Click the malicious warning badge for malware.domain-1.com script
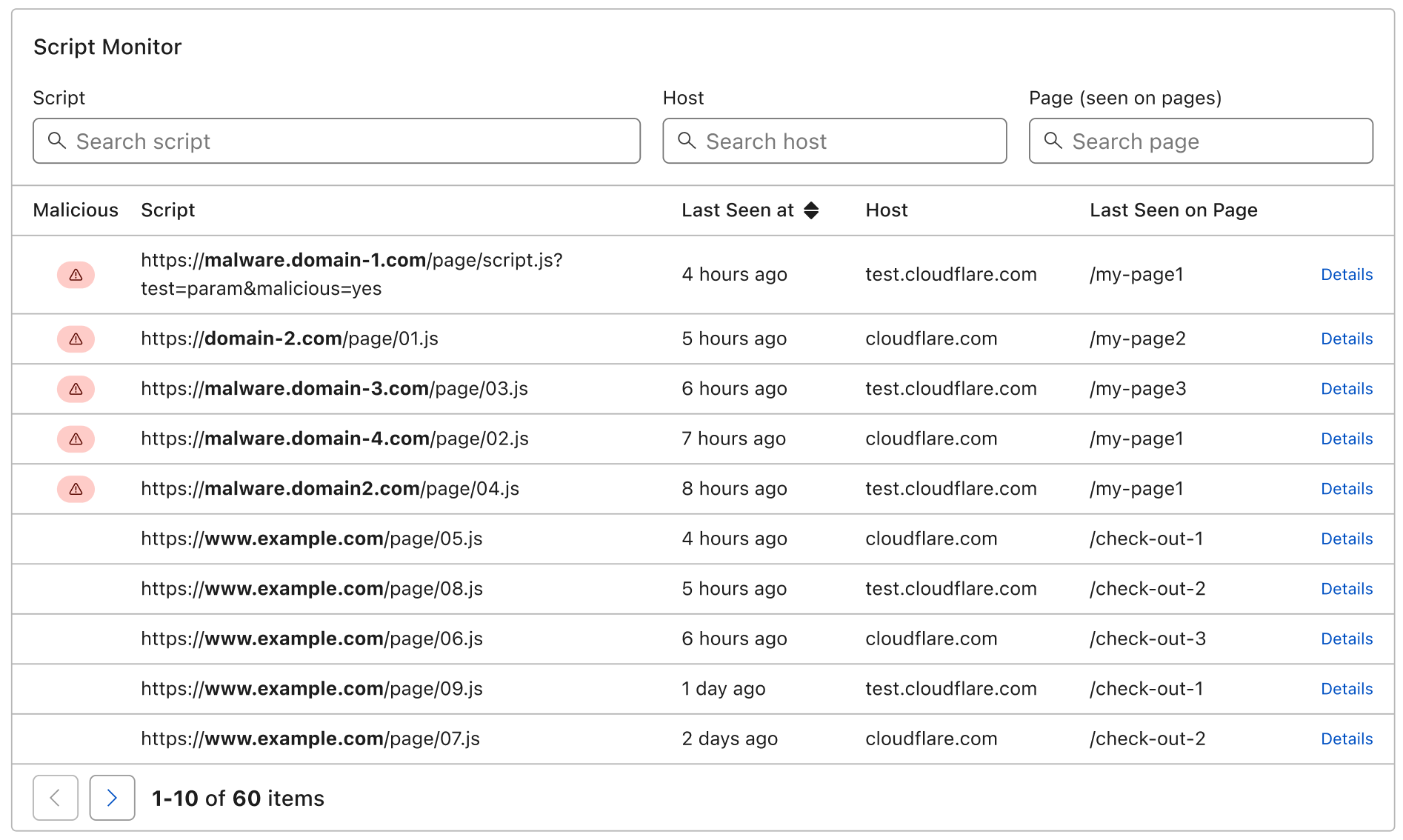Screen dimensions: 1403x840 75,274
